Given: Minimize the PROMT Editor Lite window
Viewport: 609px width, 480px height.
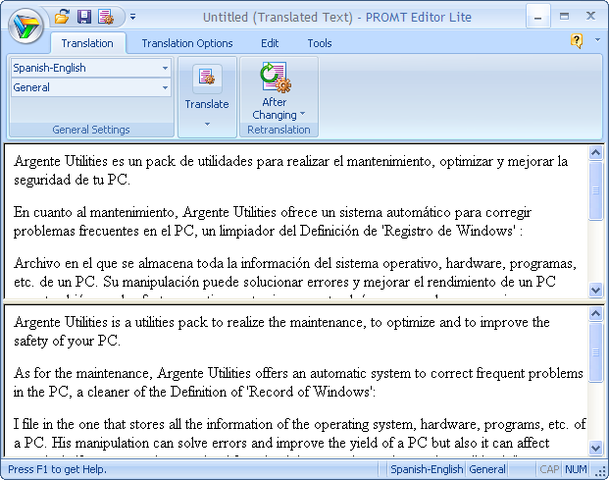Looking at the screenshot, I should coord(538,16).
